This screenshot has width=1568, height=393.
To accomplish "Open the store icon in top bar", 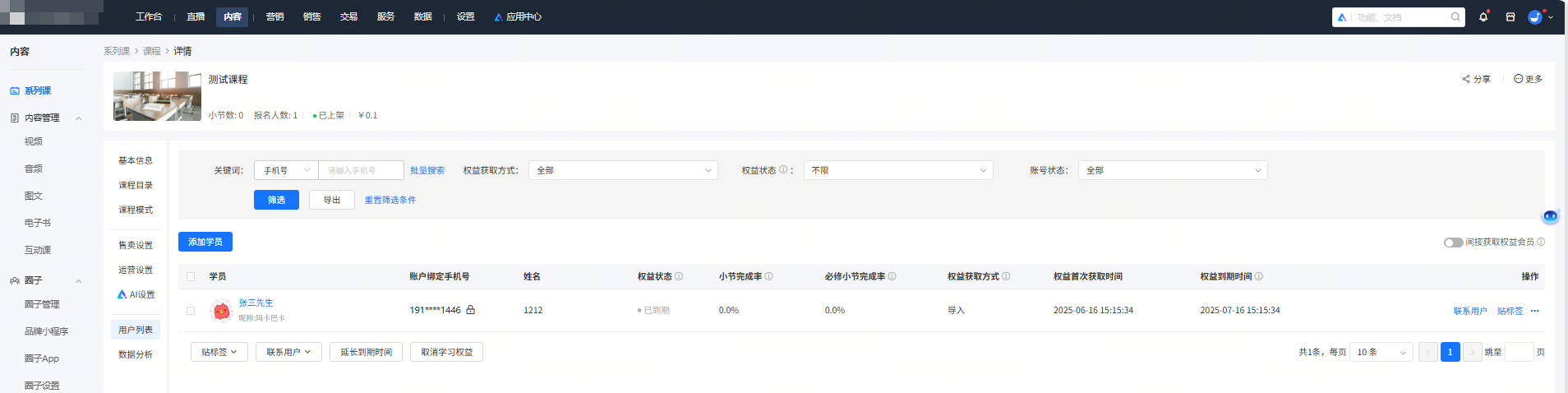I will tap(1510, 16).
